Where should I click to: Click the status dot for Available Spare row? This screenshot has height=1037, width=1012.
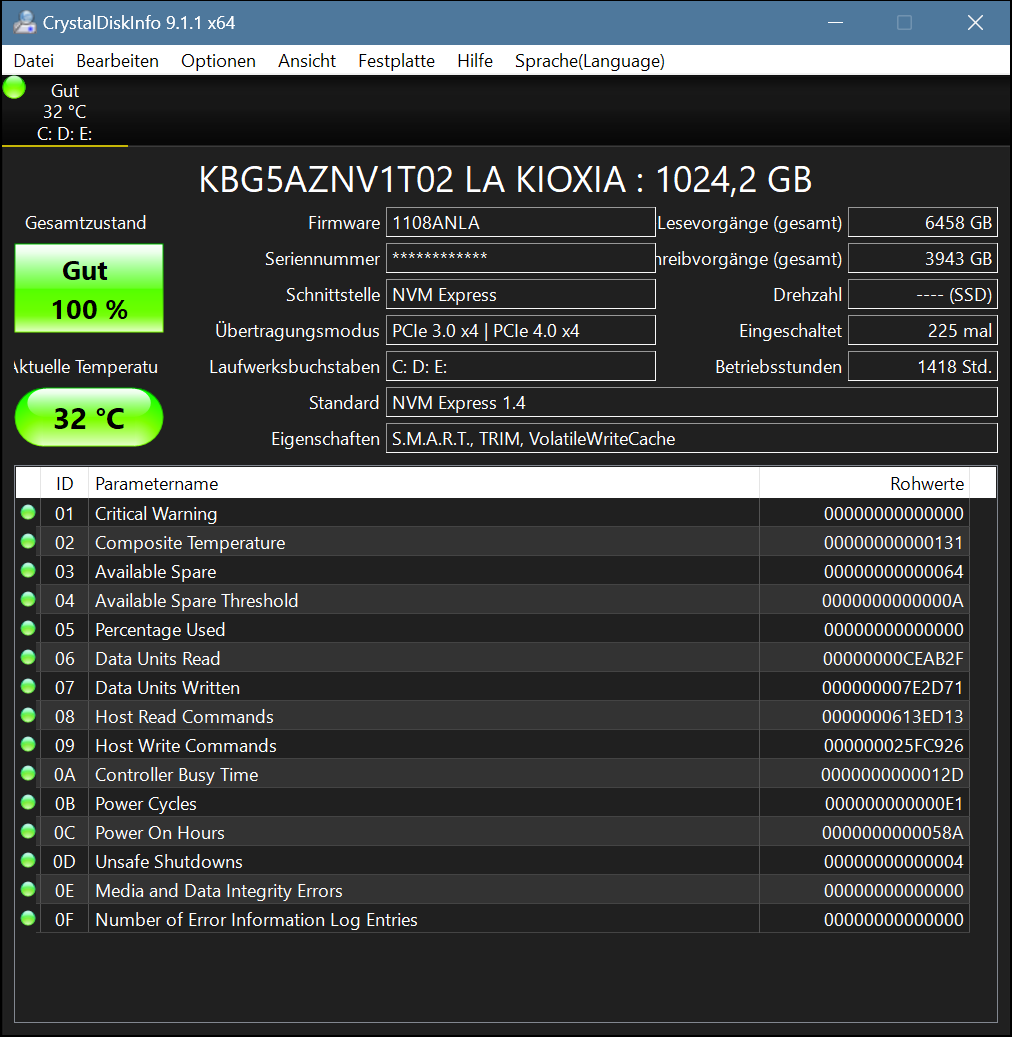point(28,570)
